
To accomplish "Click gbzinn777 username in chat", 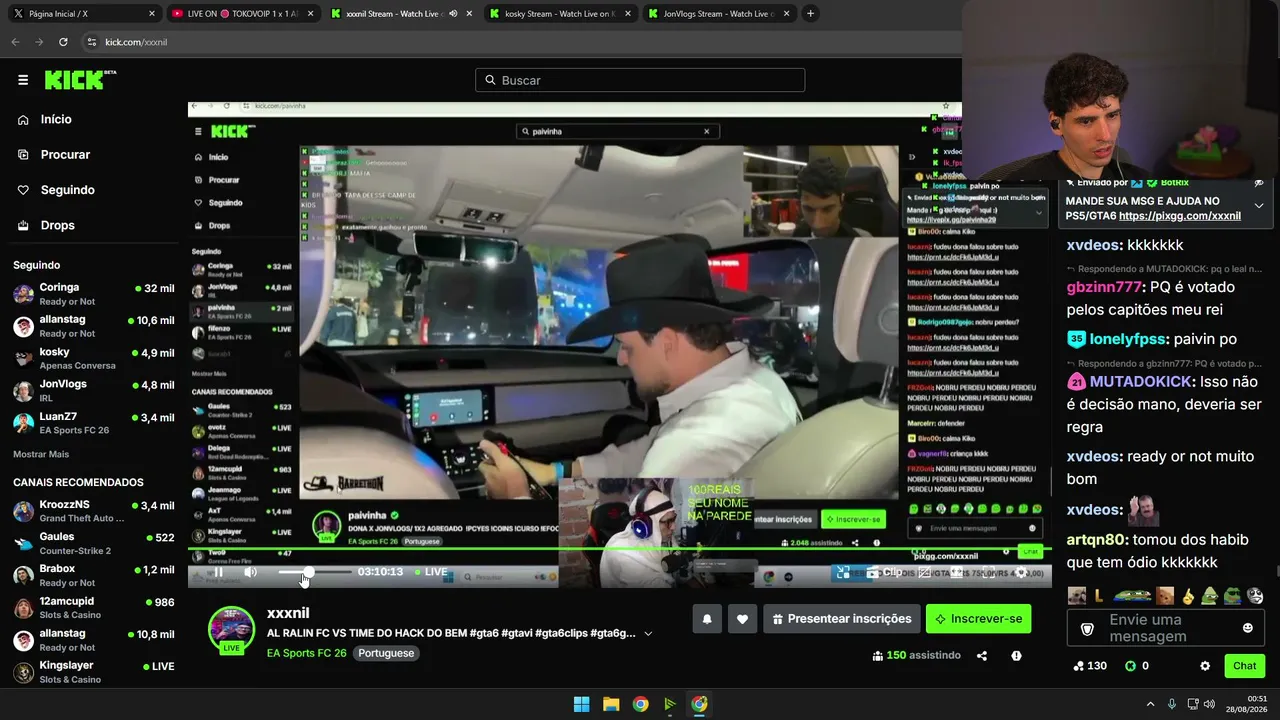I will (x=1104, y=287).
